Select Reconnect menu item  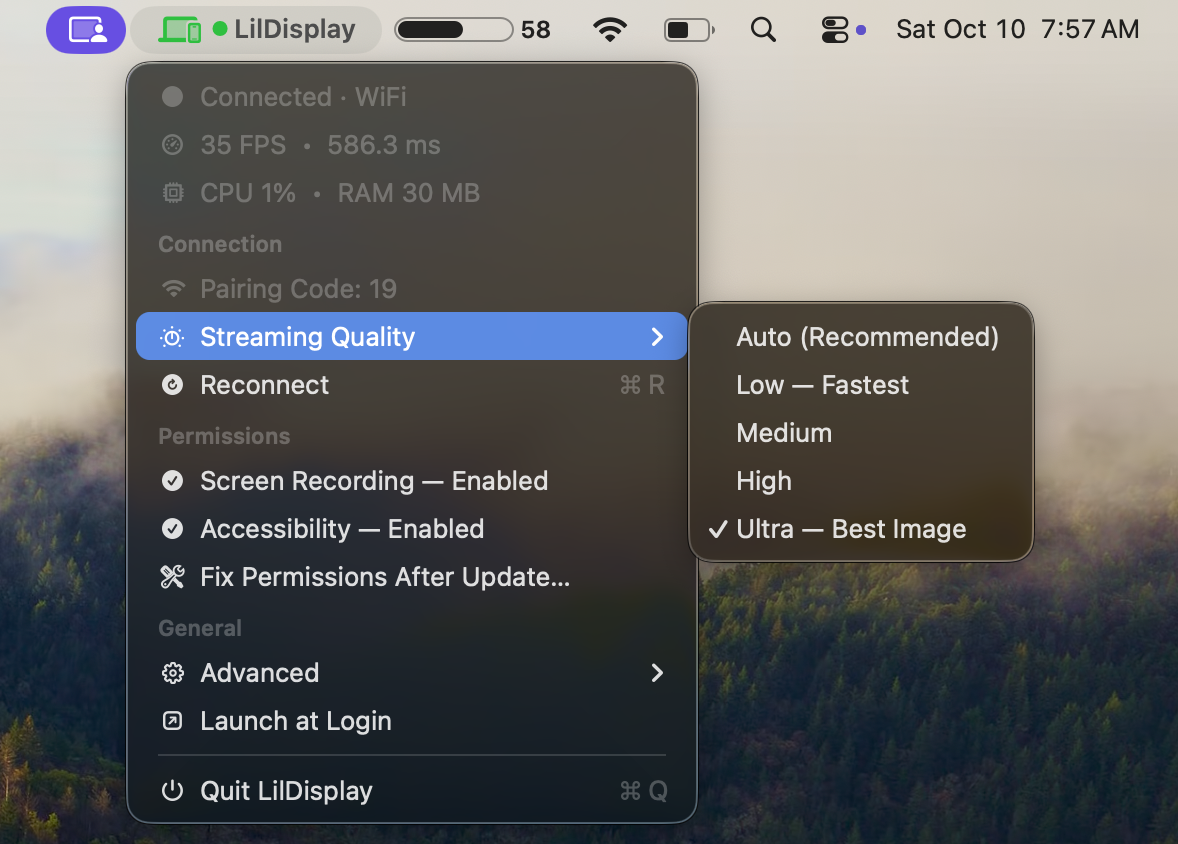click(412, 385)
